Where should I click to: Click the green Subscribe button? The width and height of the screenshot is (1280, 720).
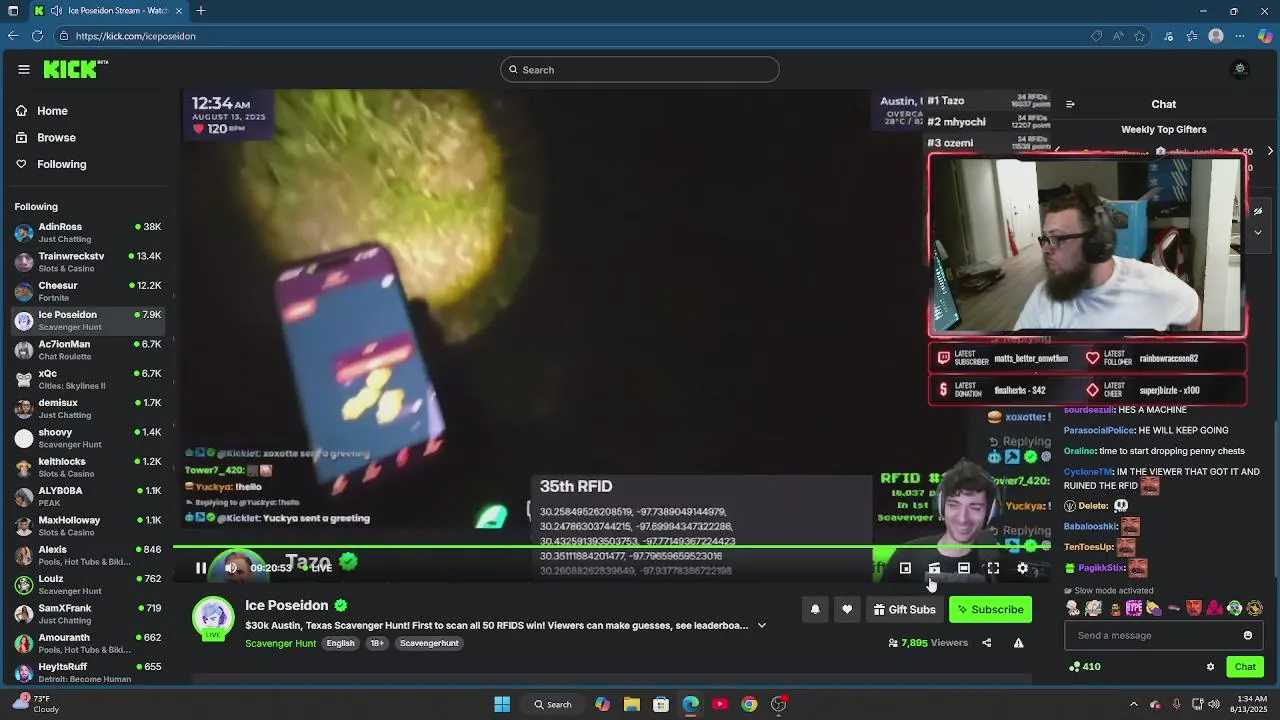[990, 609]
